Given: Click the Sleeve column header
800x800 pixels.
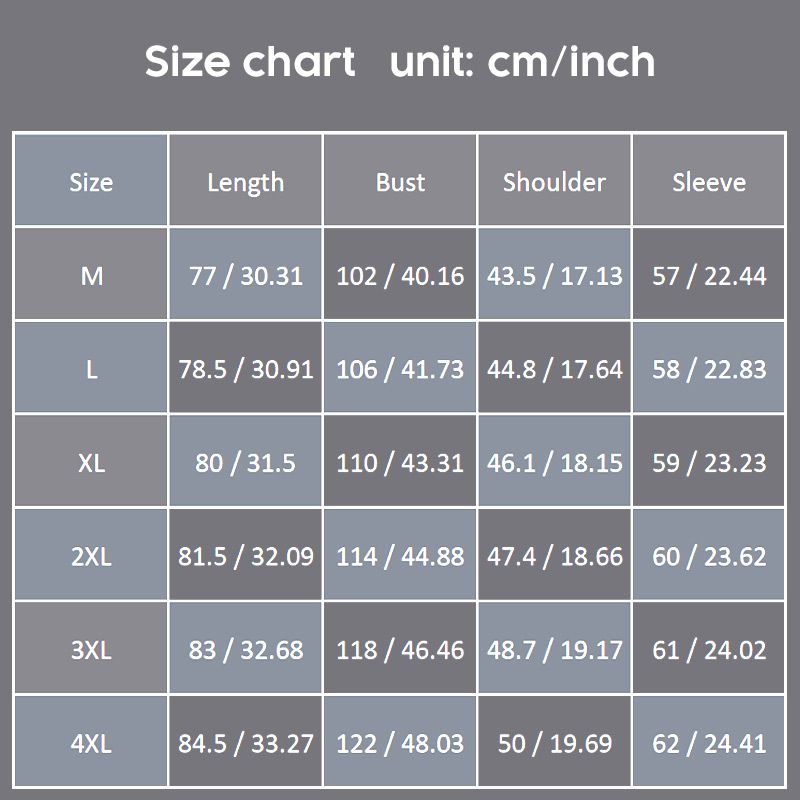Looking at the screenshot, I should 709,181.
